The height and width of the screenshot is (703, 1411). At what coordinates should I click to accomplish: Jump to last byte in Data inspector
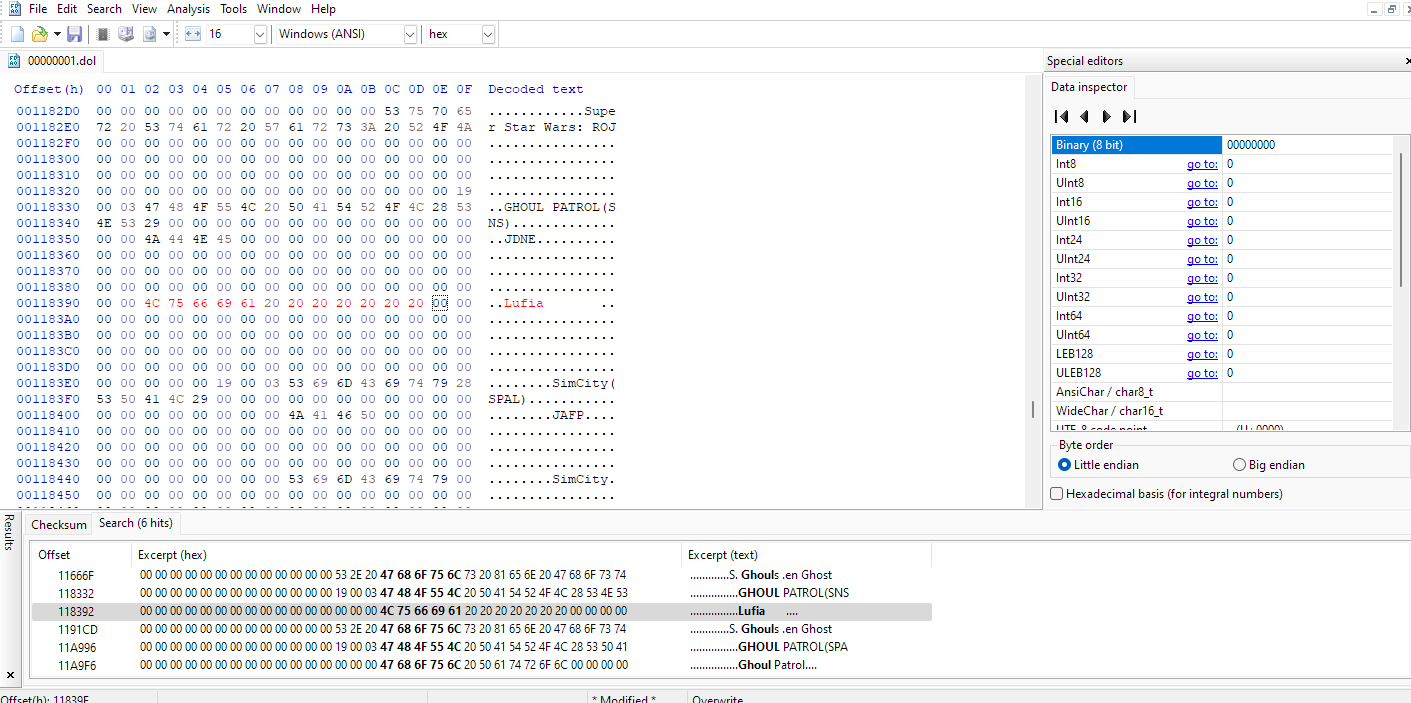click(x=1129, y=116)
